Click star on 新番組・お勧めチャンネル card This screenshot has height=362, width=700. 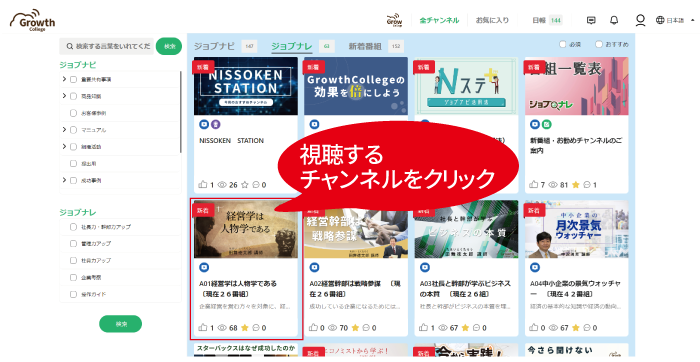click(575, 184)
